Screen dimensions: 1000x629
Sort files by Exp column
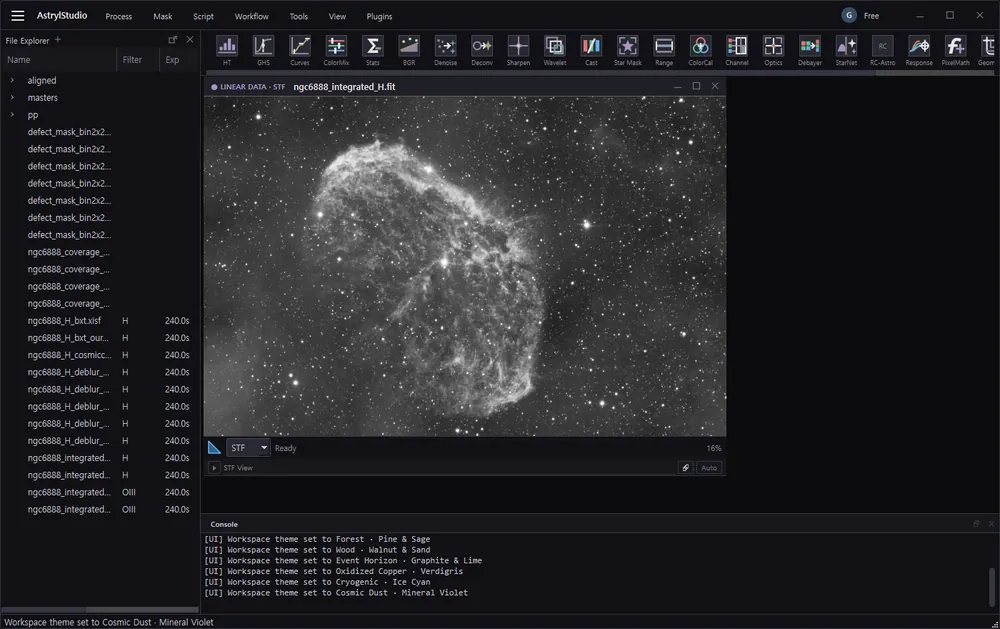(179, 59)
